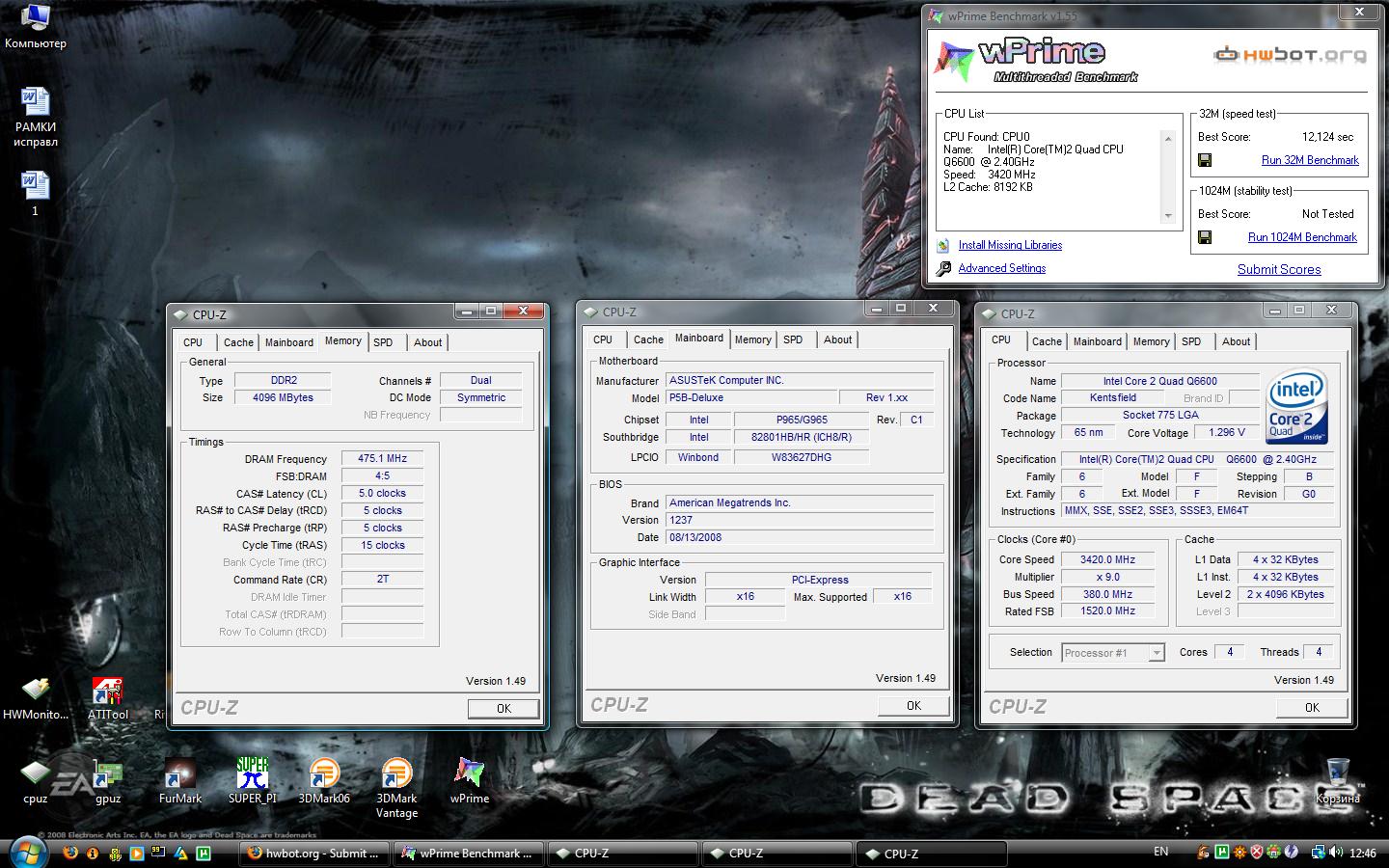Open the Install Missing Libraries link
The width and height of the screenshot is (1389, 868).
tap(1010, 245)
